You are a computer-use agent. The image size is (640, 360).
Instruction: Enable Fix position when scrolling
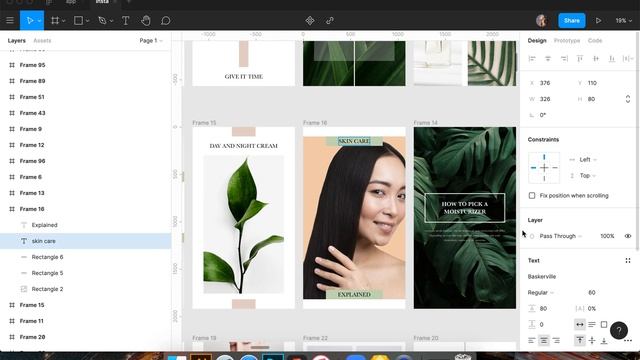coord(532,196)
